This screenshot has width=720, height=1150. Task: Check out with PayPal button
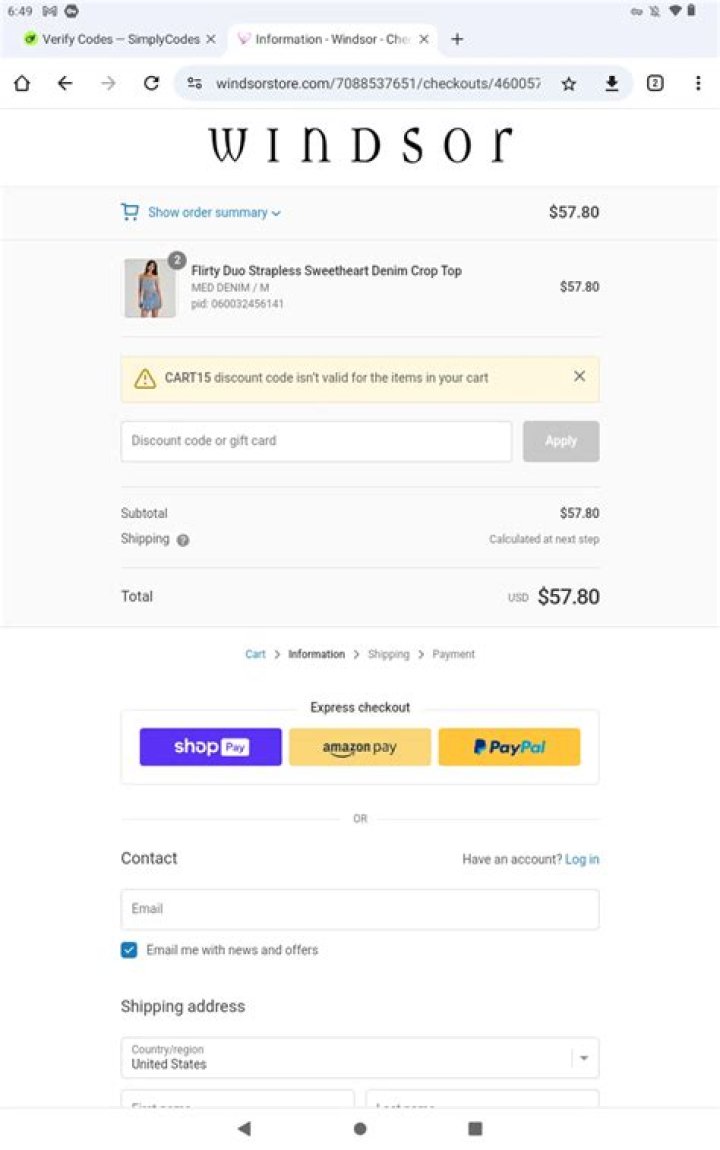(x=509, y=747)
